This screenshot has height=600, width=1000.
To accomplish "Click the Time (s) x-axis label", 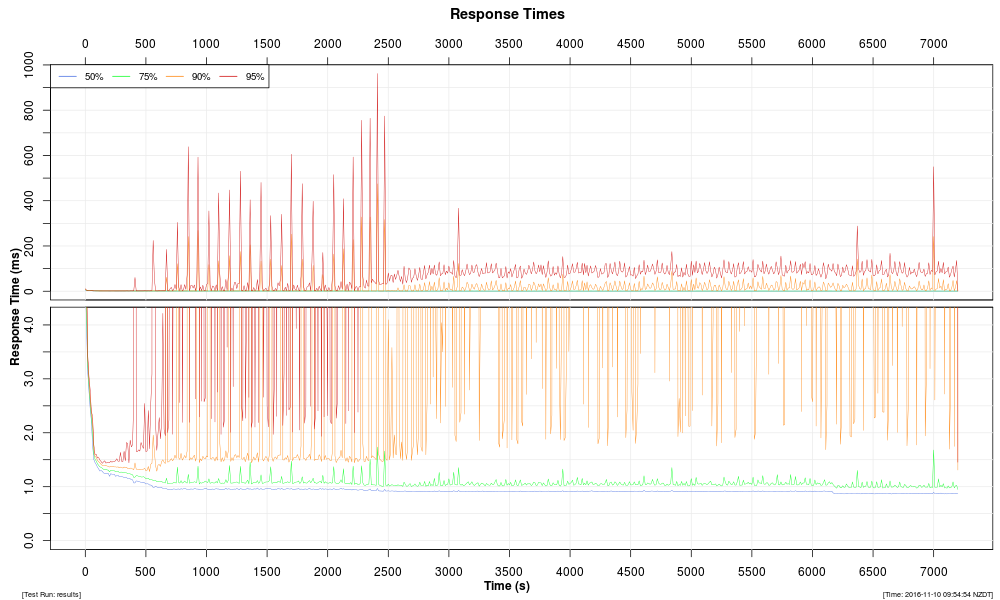I will coord(507,586).
